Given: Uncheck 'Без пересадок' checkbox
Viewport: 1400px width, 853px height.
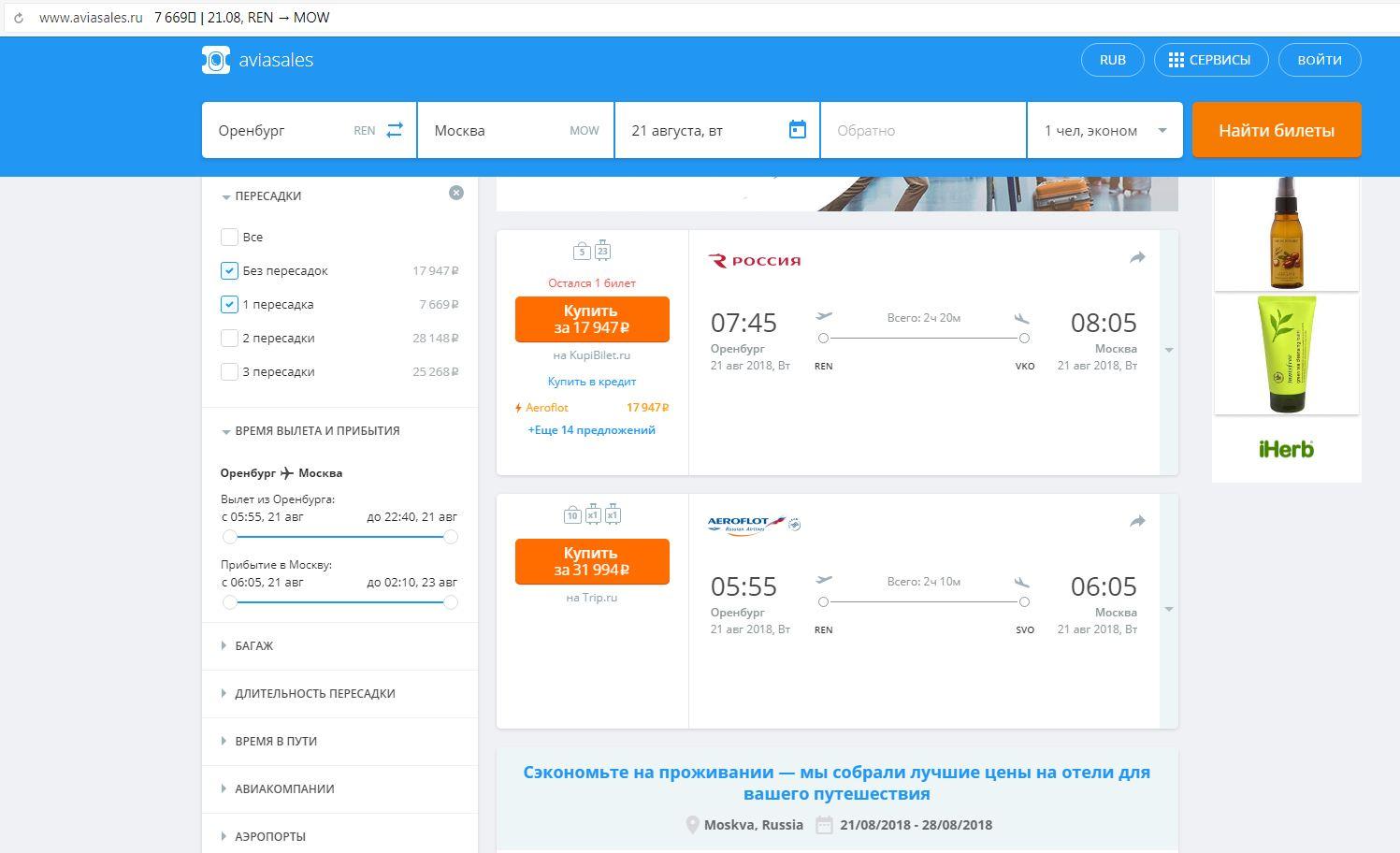Looking at the screenshot, I should tap(229, 270).
